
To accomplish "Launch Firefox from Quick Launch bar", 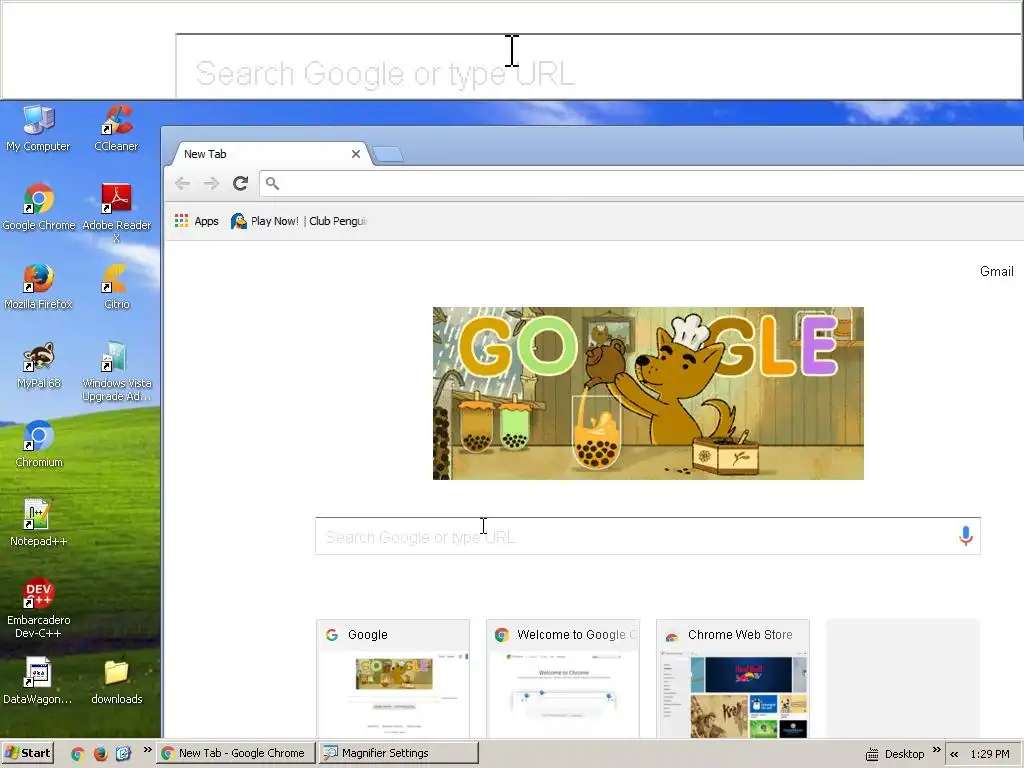I will coord(100,754).
